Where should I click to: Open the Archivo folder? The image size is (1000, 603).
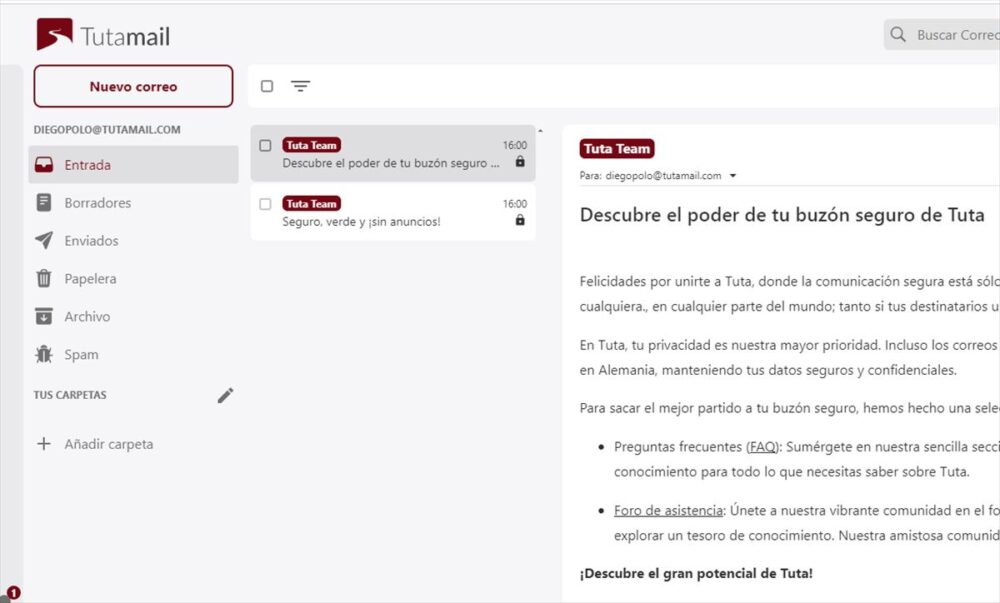tap(133, 316)
